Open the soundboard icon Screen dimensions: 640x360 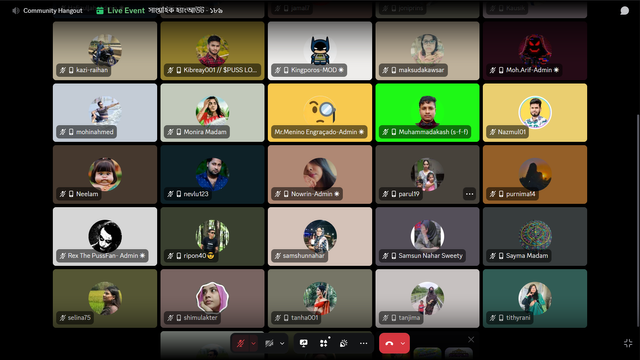point(344,343)
